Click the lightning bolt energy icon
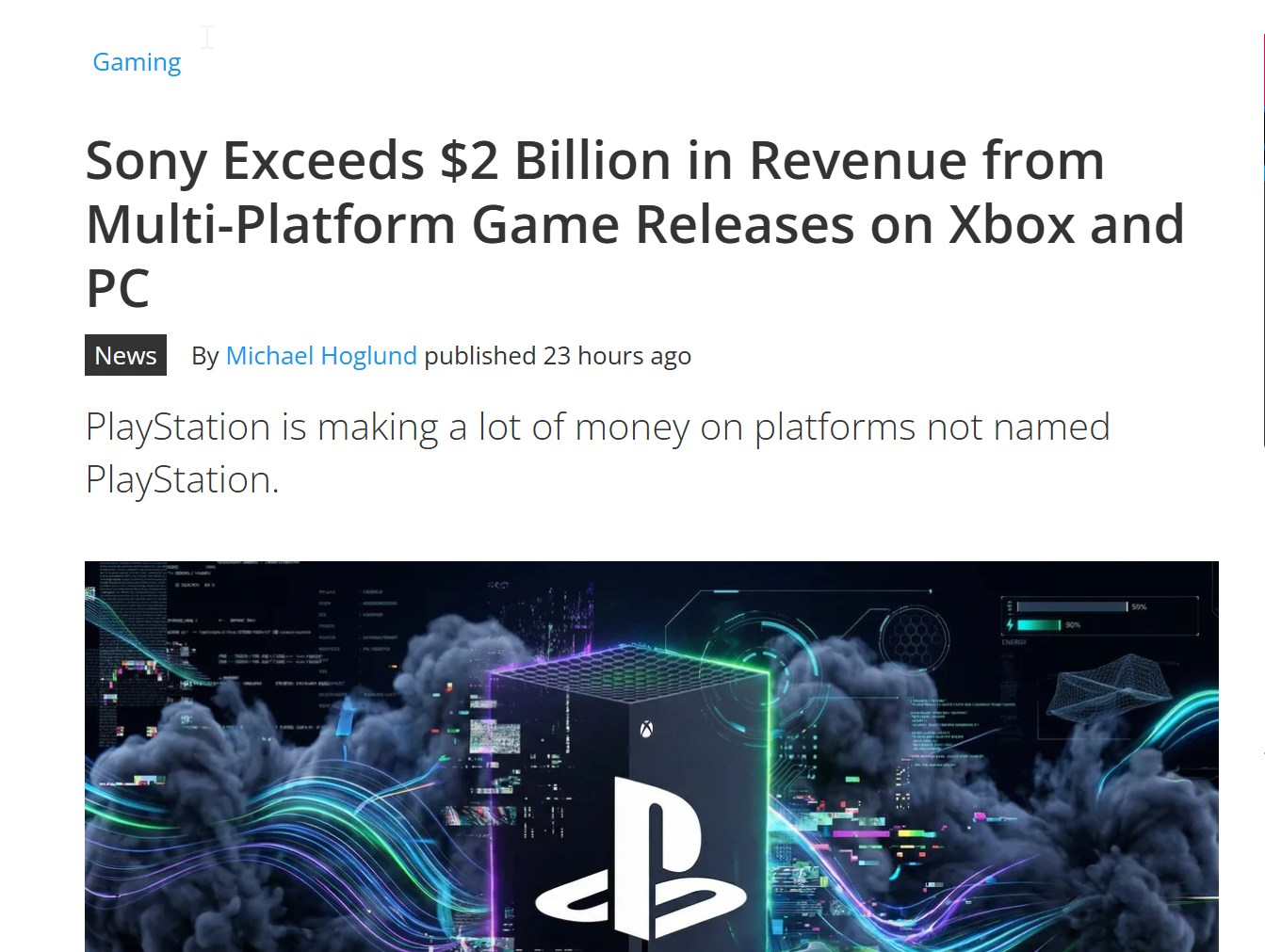The height and width of the screenshot is (952, 1265). [1010, 624]
